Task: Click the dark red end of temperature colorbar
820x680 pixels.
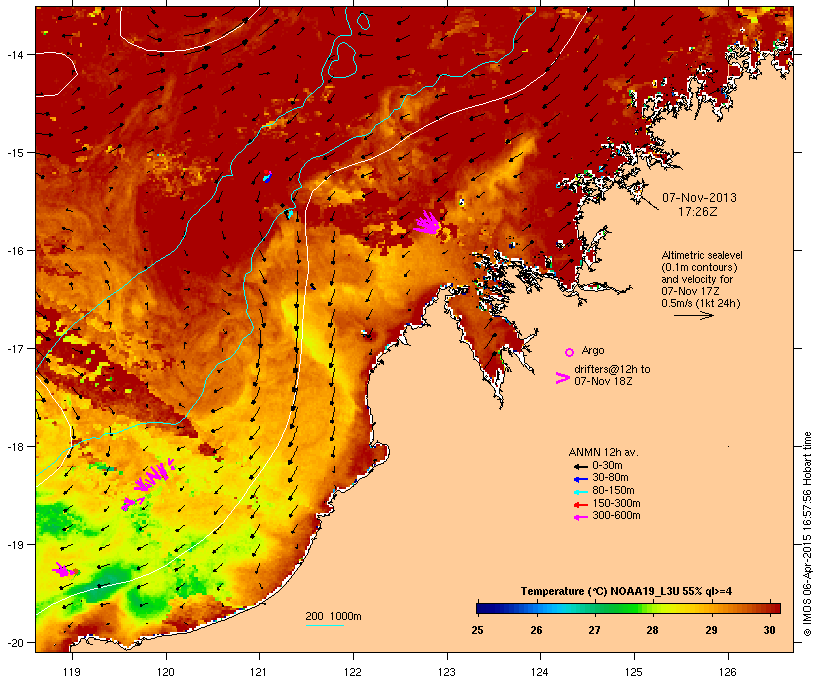Action: coord(775,608)
